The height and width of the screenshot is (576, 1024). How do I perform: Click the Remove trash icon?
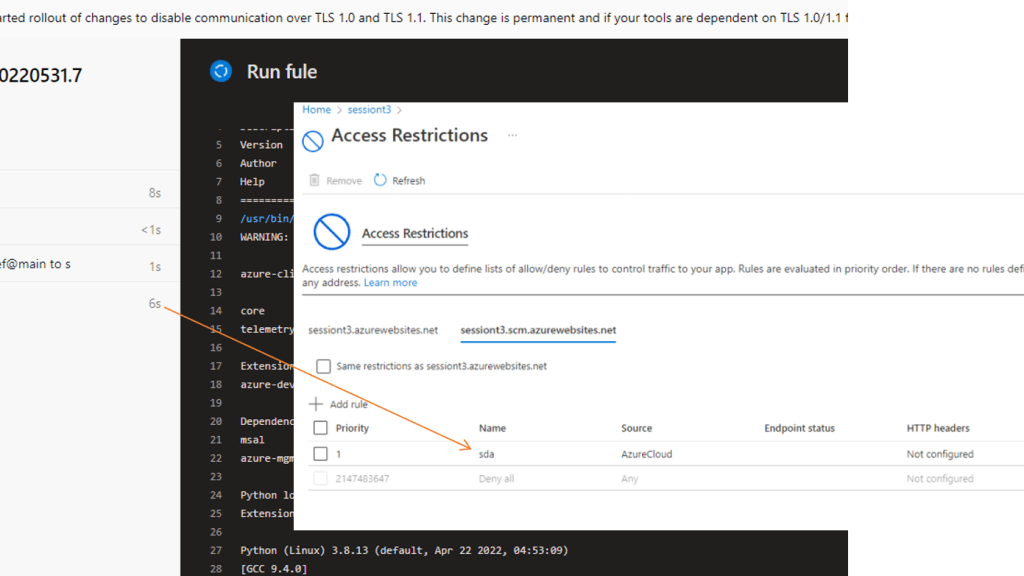click(315, 180)
